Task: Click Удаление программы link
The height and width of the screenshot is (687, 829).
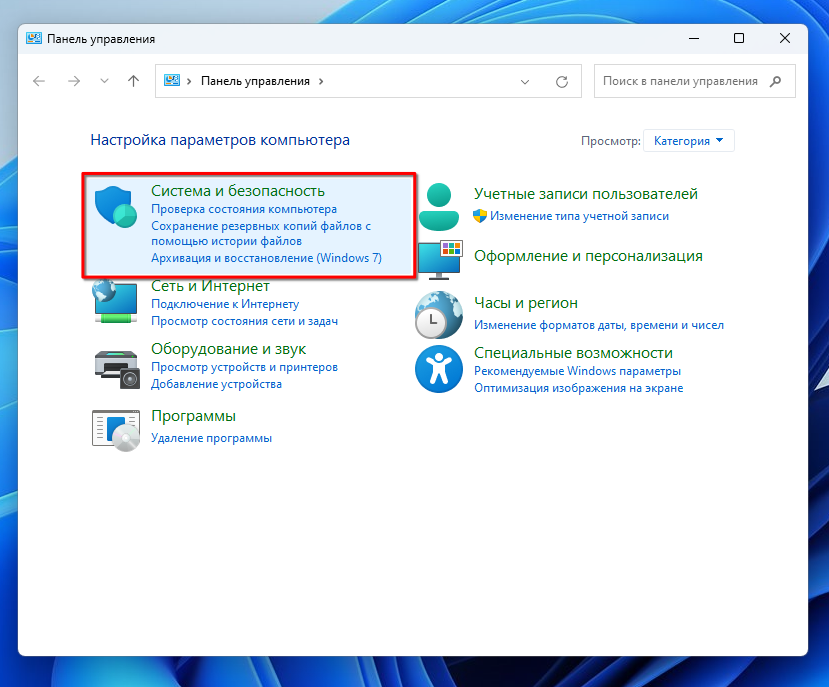Action: click(211, 438)
